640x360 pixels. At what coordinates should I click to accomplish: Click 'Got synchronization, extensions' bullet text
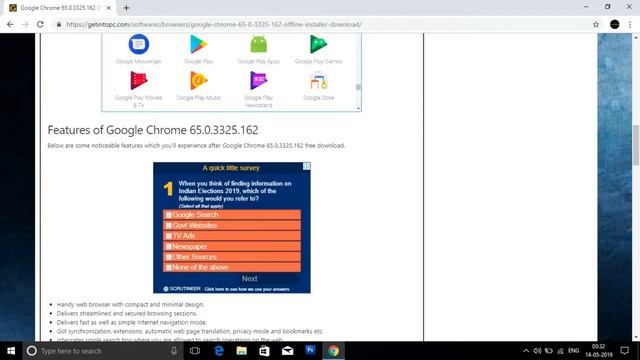tap(190, 331)
